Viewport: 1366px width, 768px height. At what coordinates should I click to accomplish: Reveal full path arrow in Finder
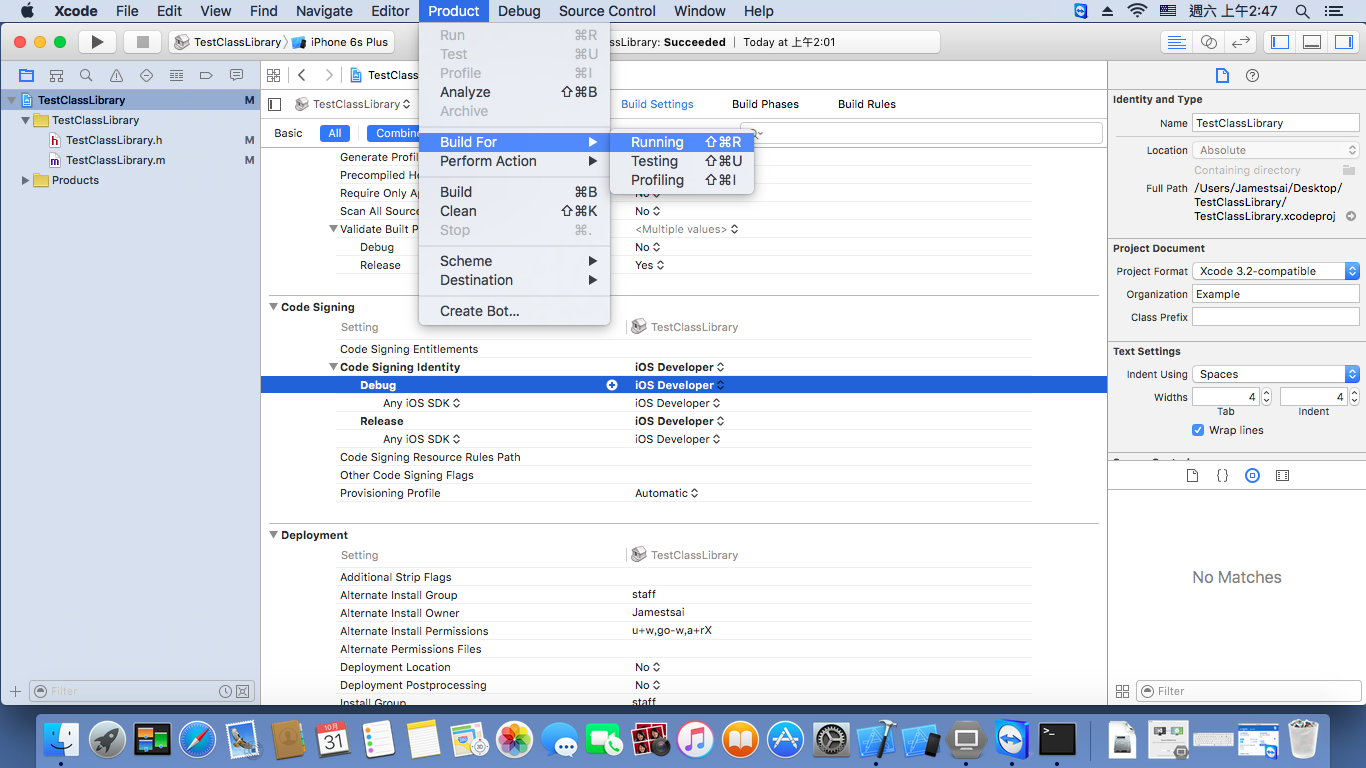tap(1351, 216)
